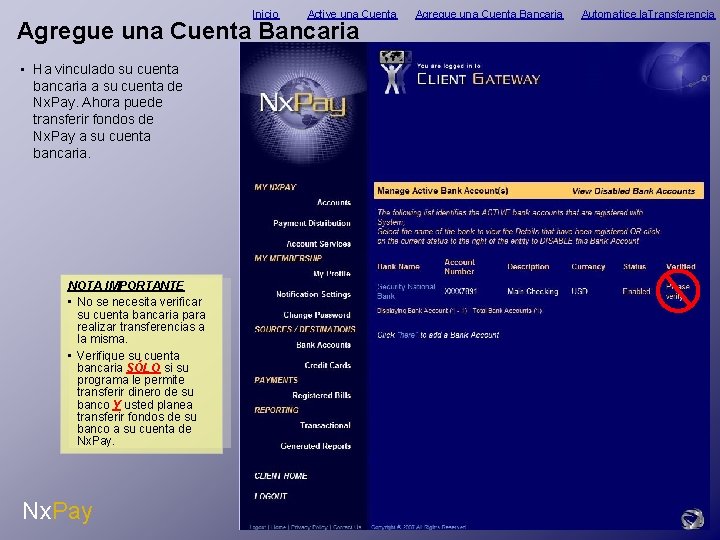720x540 pixels.
Task: Click the Enabled status to disable account
Action: [x=636, y=291]
